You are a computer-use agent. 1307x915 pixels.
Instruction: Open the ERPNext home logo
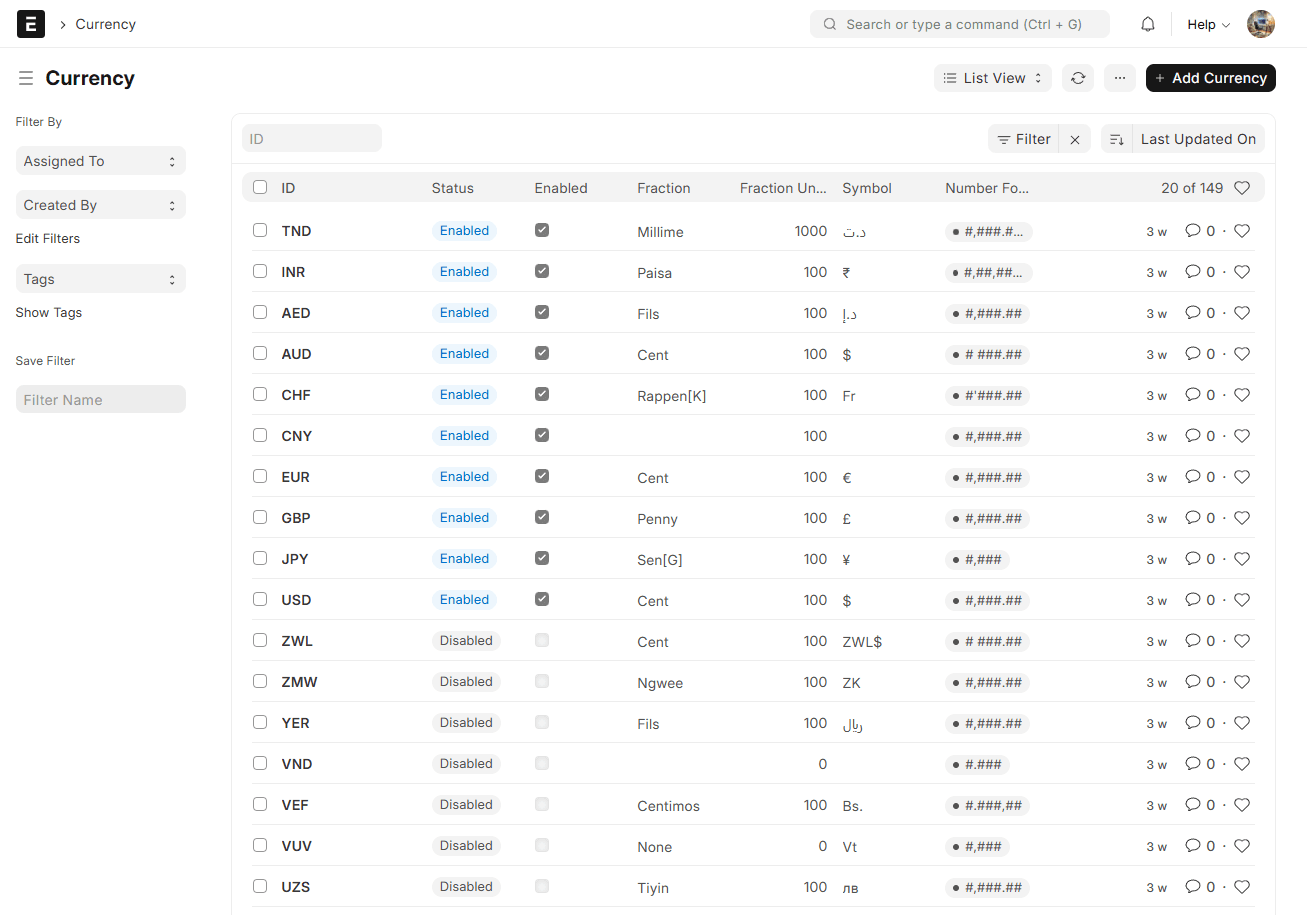pos(31,24)
